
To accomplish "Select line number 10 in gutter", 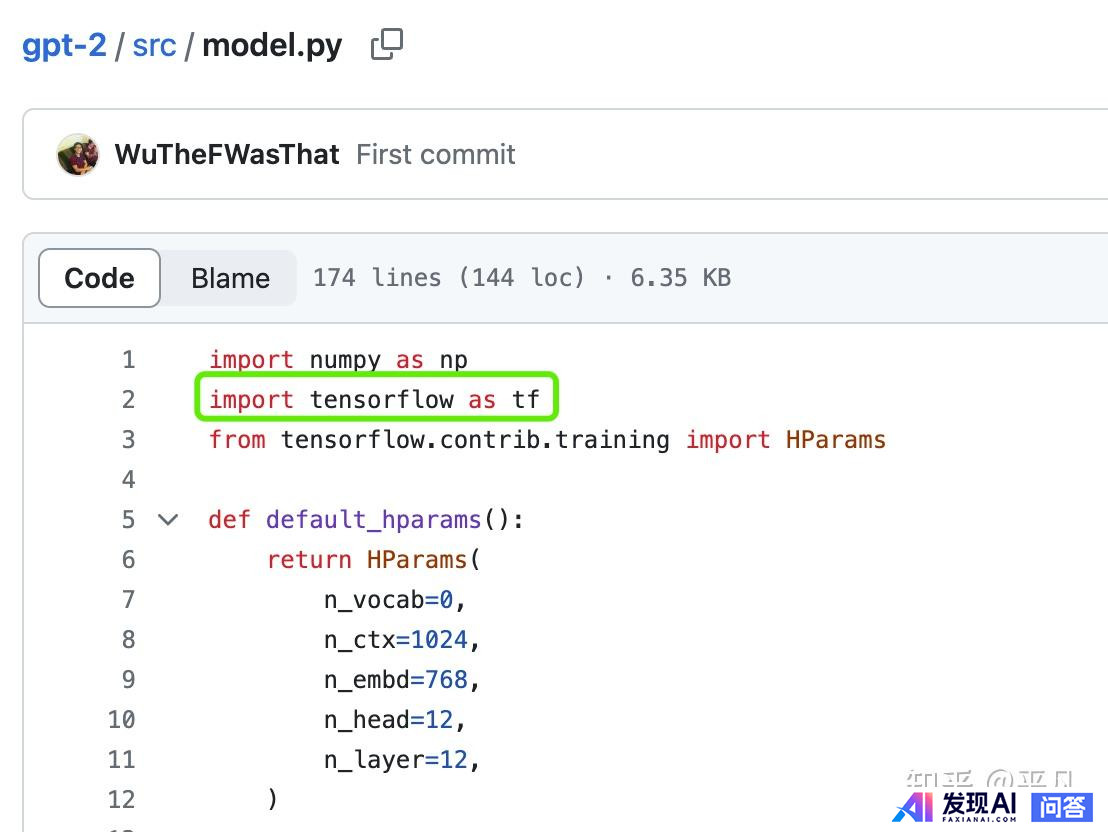I will click(121, 720).
